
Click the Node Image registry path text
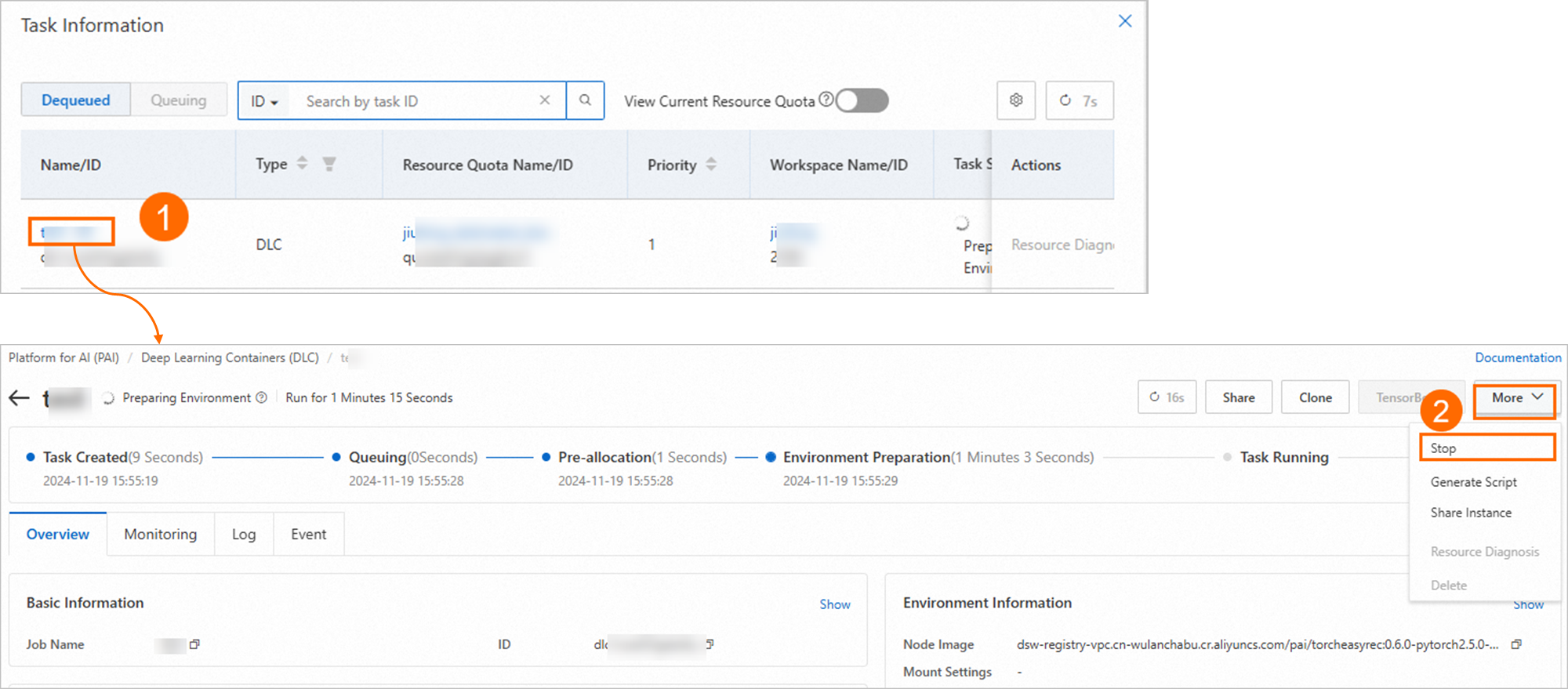coord(1258,644)
